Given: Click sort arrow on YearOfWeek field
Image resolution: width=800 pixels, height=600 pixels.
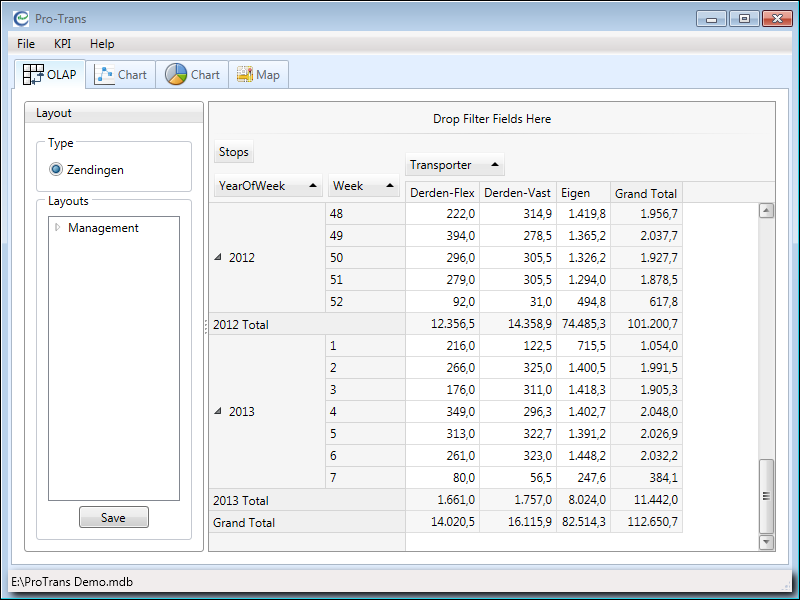Looking at the screenshot, I should [x=313, y=186].
